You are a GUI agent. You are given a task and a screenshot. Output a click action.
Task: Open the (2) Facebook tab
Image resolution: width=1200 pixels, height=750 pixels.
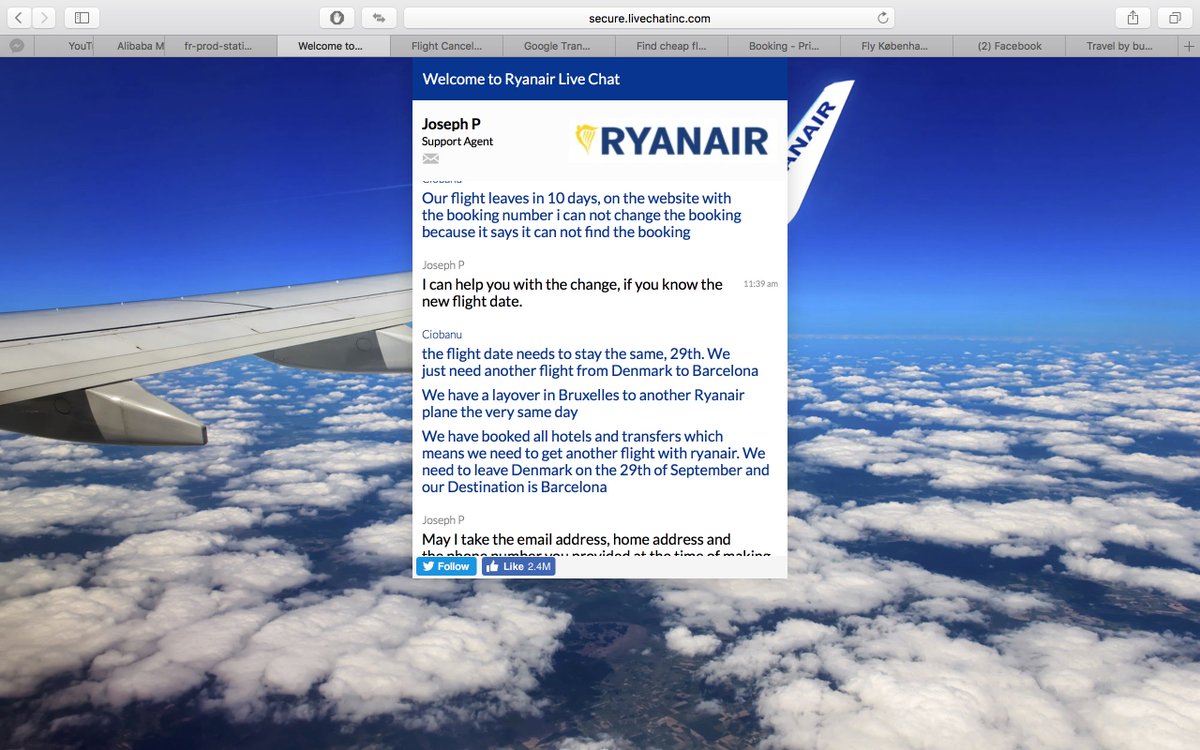pos(1008,46)
